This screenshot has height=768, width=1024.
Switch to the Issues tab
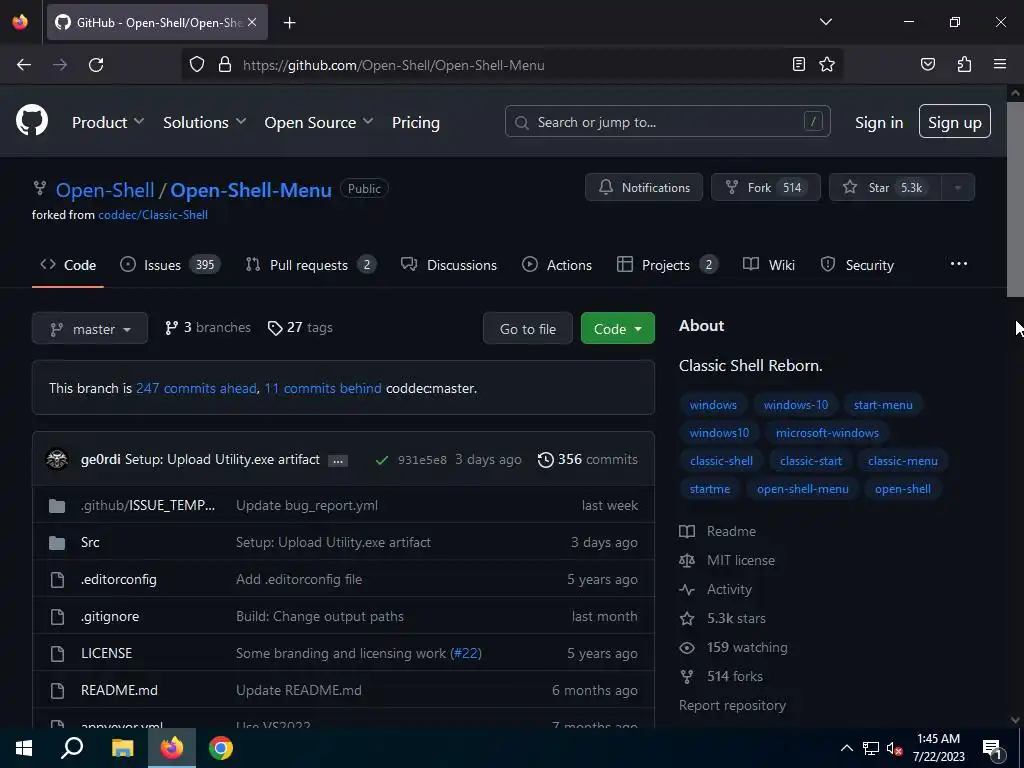click(x=170, y=265)
